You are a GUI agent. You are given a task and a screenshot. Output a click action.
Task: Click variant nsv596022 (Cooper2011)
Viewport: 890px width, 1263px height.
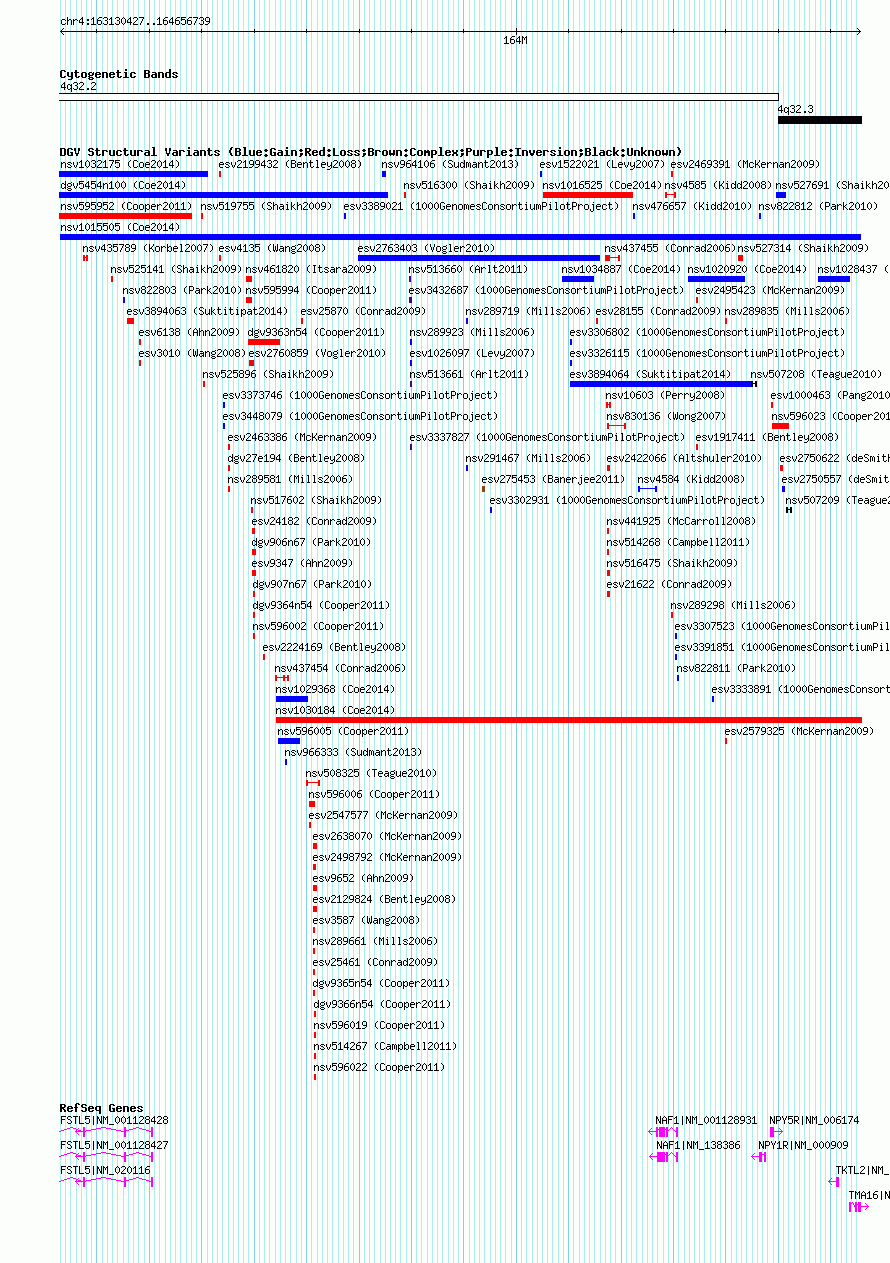379,1067
